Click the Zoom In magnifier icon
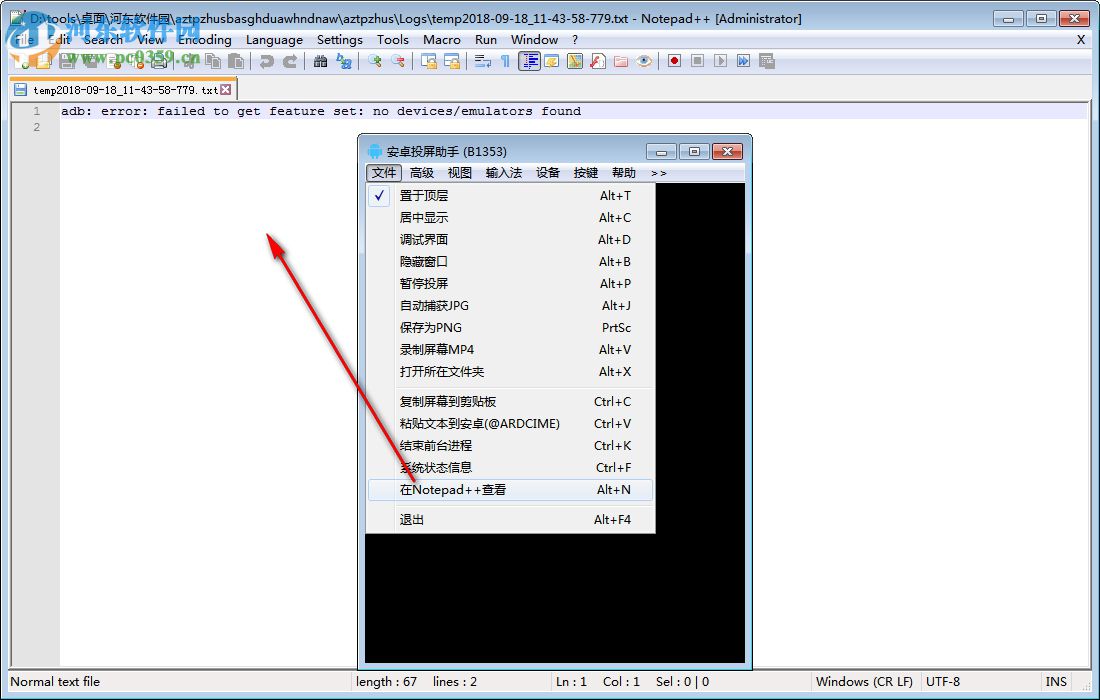The image size is (1100, 700). point(375,62)
